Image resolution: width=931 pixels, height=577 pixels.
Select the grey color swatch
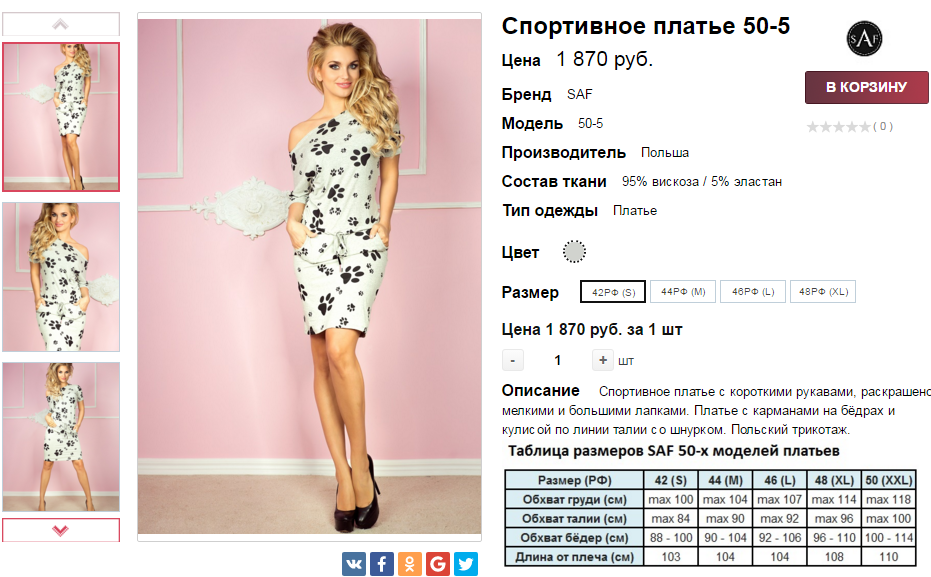click(x=574, y=252)
